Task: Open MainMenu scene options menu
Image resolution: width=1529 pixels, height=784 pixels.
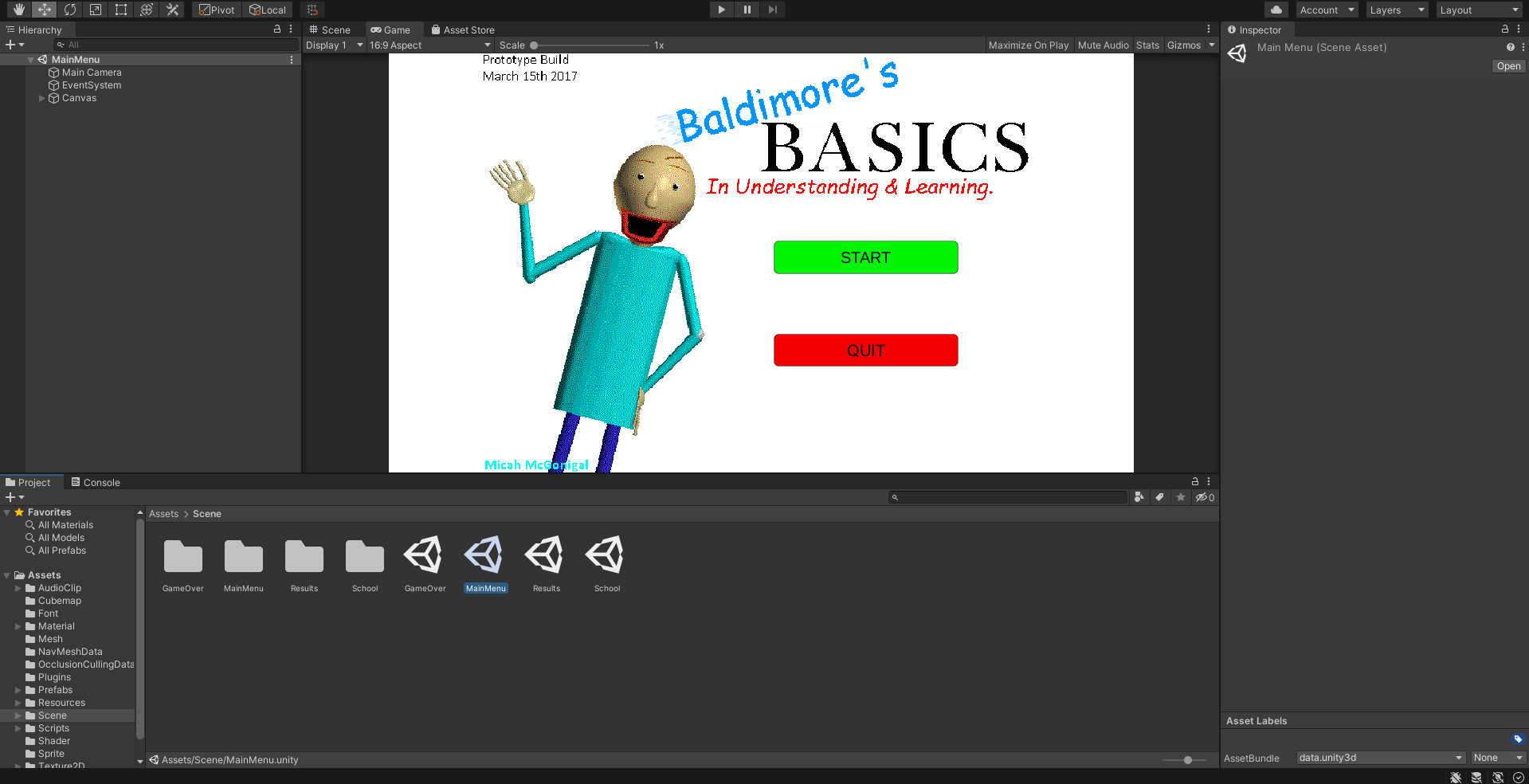Action: pos(292,60)
